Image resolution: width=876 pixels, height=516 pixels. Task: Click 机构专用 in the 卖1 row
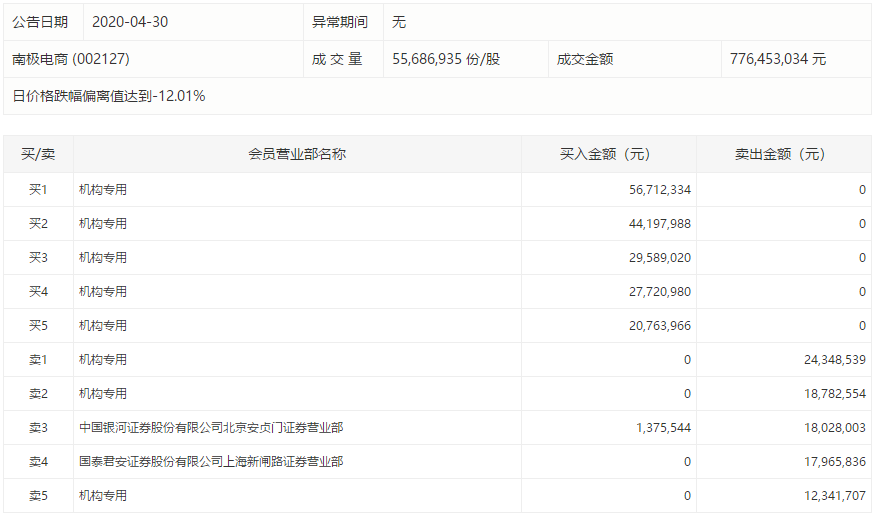pos(103,360)
